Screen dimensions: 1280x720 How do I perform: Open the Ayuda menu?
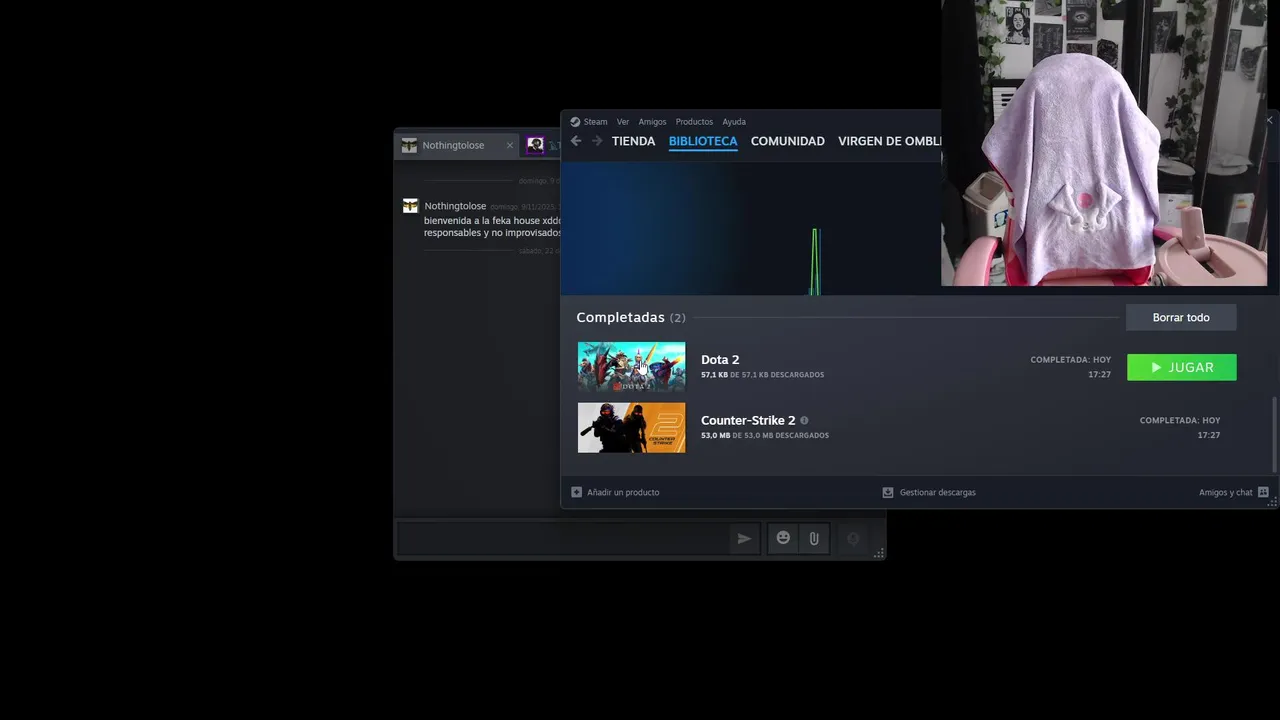tap(734, 122)
